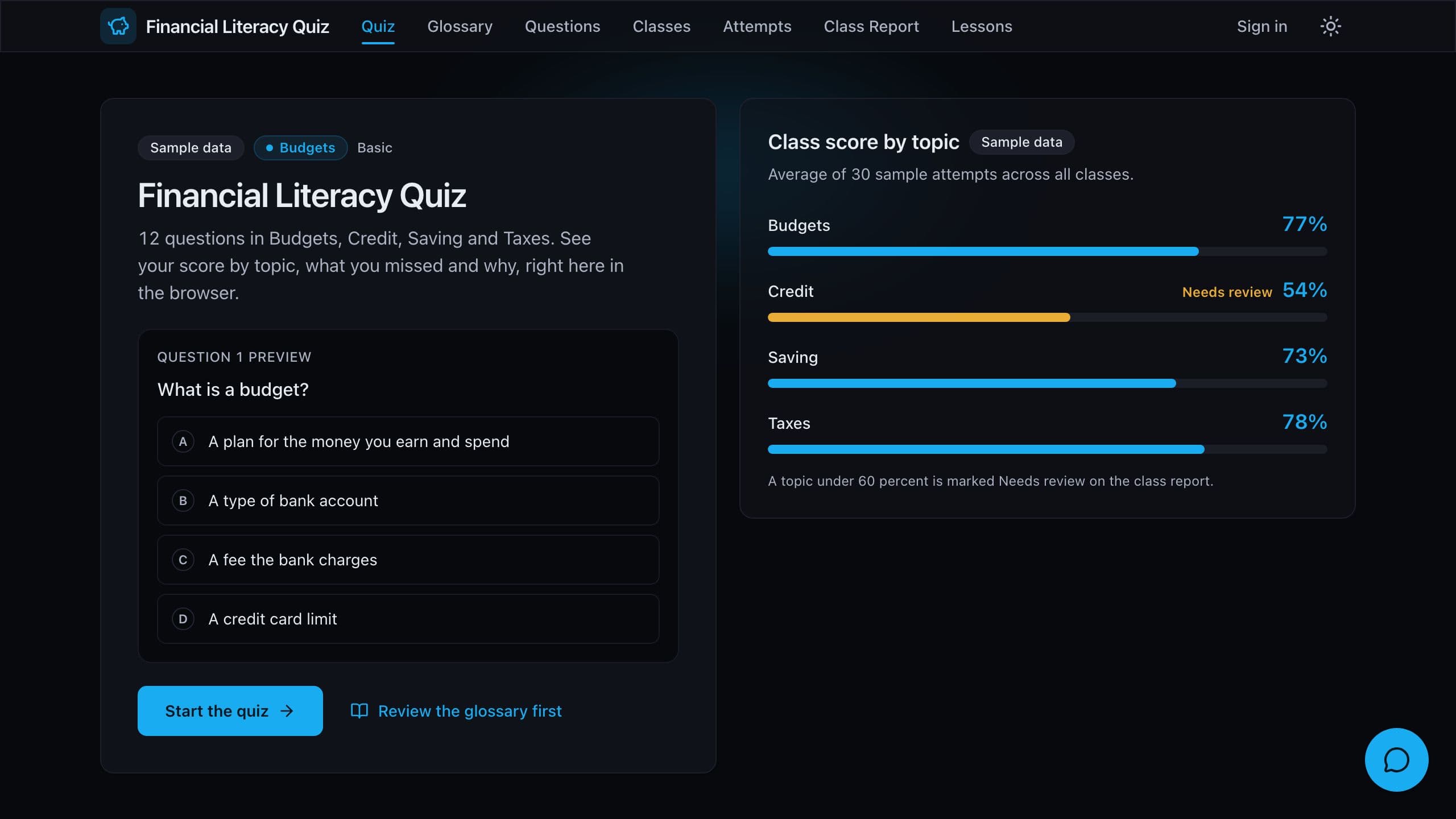Screen dimensions: 1456x819
Task: Select answer A plan for money
Action: [x=408, y=441]
